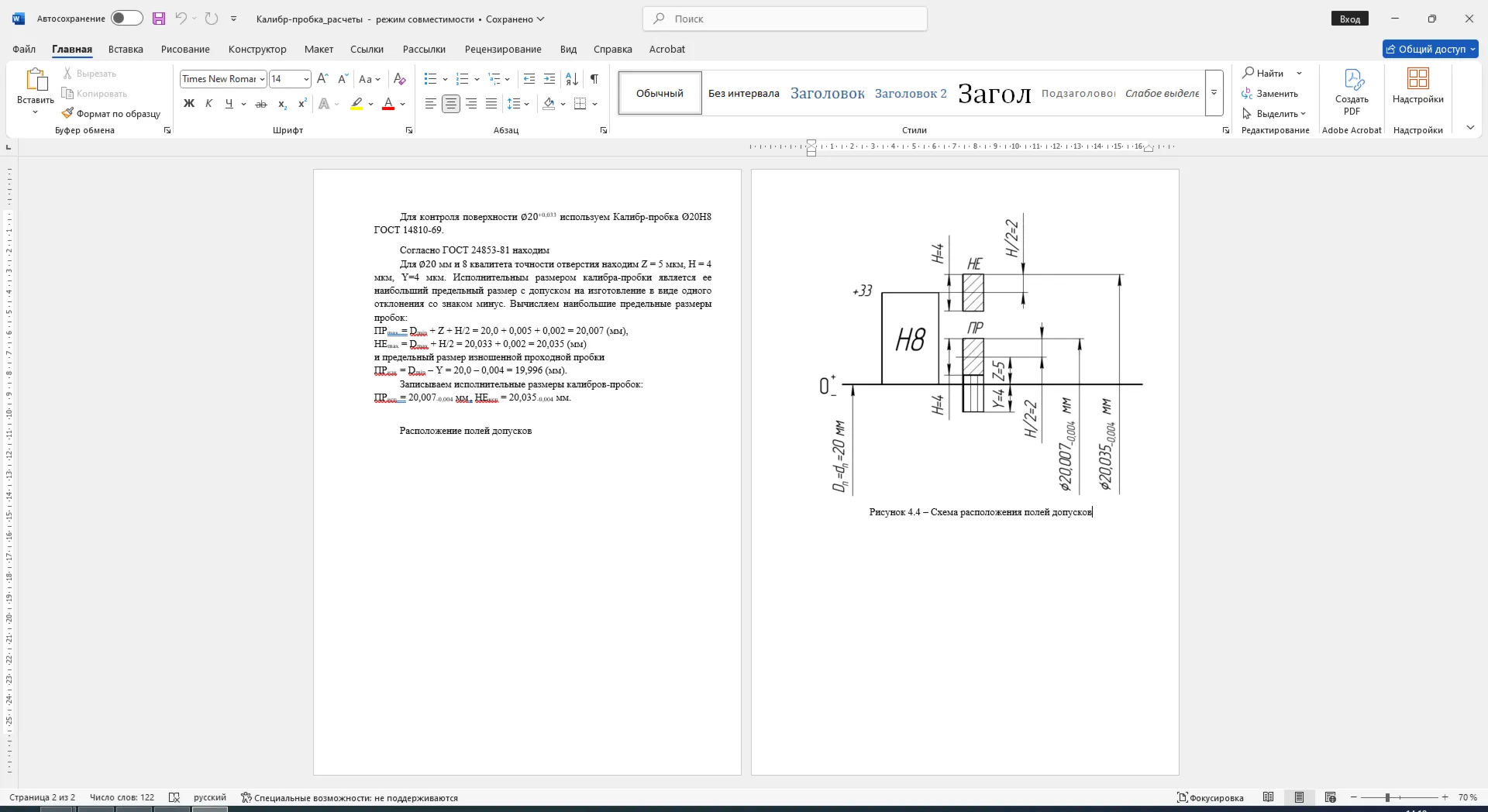Open the font size dropdown

pos(306,79)
